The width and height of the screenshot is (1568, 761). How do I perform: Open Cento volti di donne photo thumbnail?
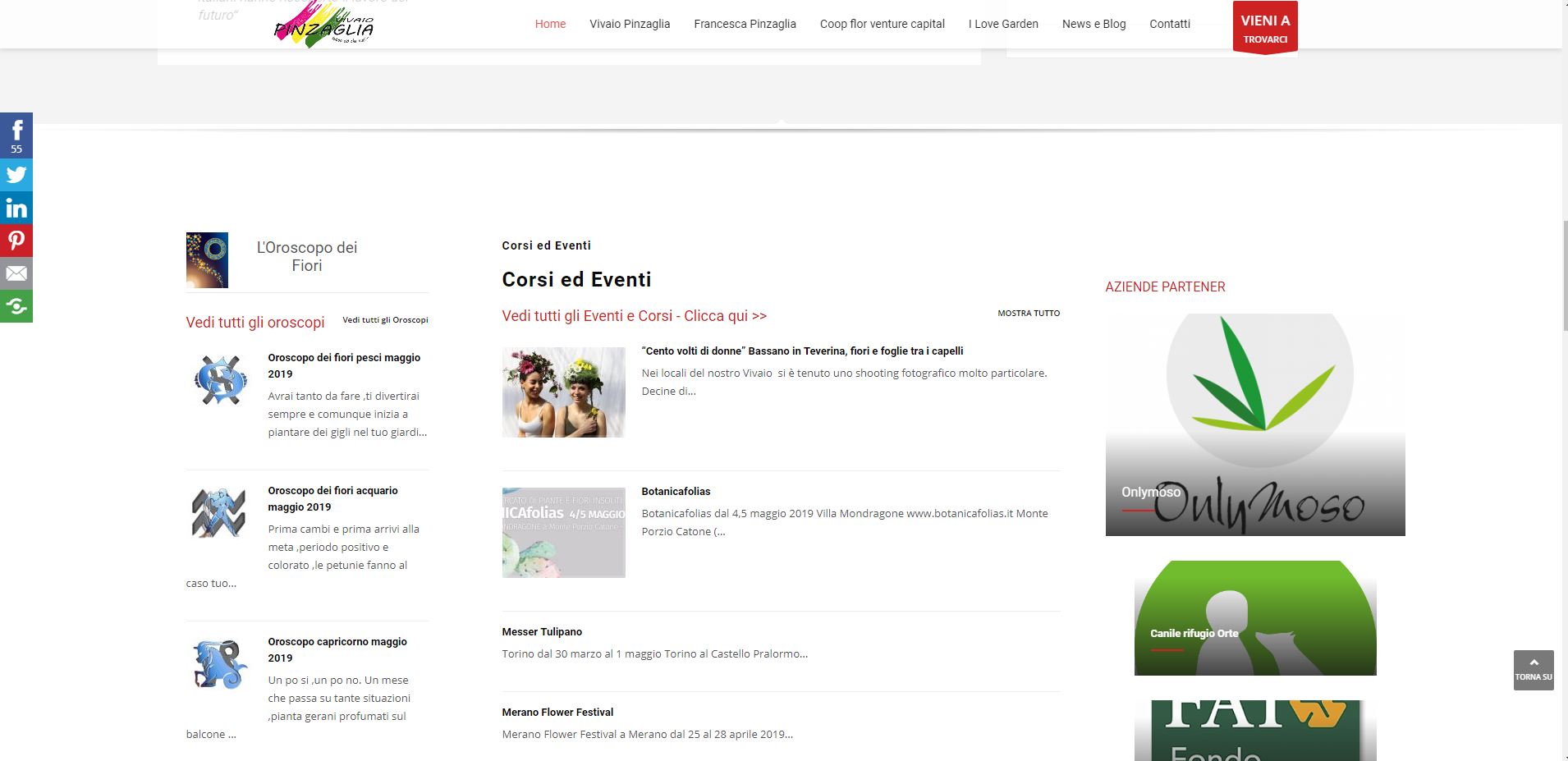pos(564,392)
